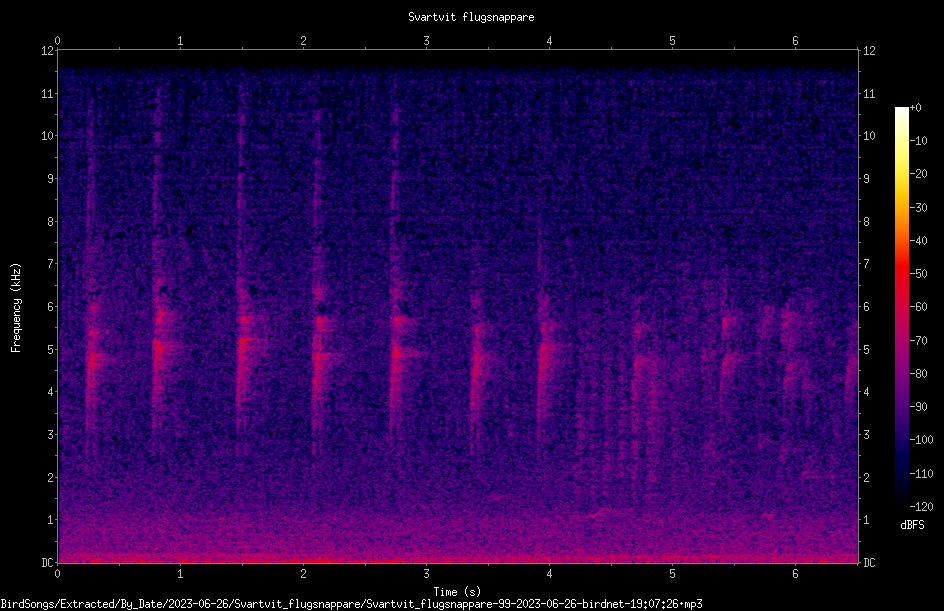944x611 pixels.
Task: Click the 'Time (s)' axis label
Action: pyautogui.click(x=458, y=592)
